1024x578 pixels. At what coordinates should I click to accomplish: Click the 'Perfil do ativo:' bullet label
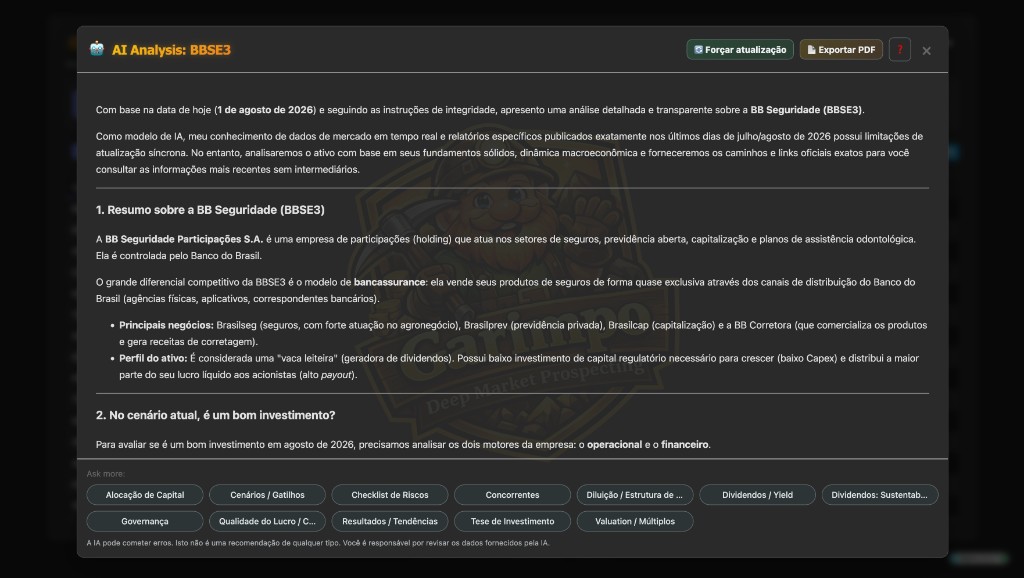(x=153, y=359)
